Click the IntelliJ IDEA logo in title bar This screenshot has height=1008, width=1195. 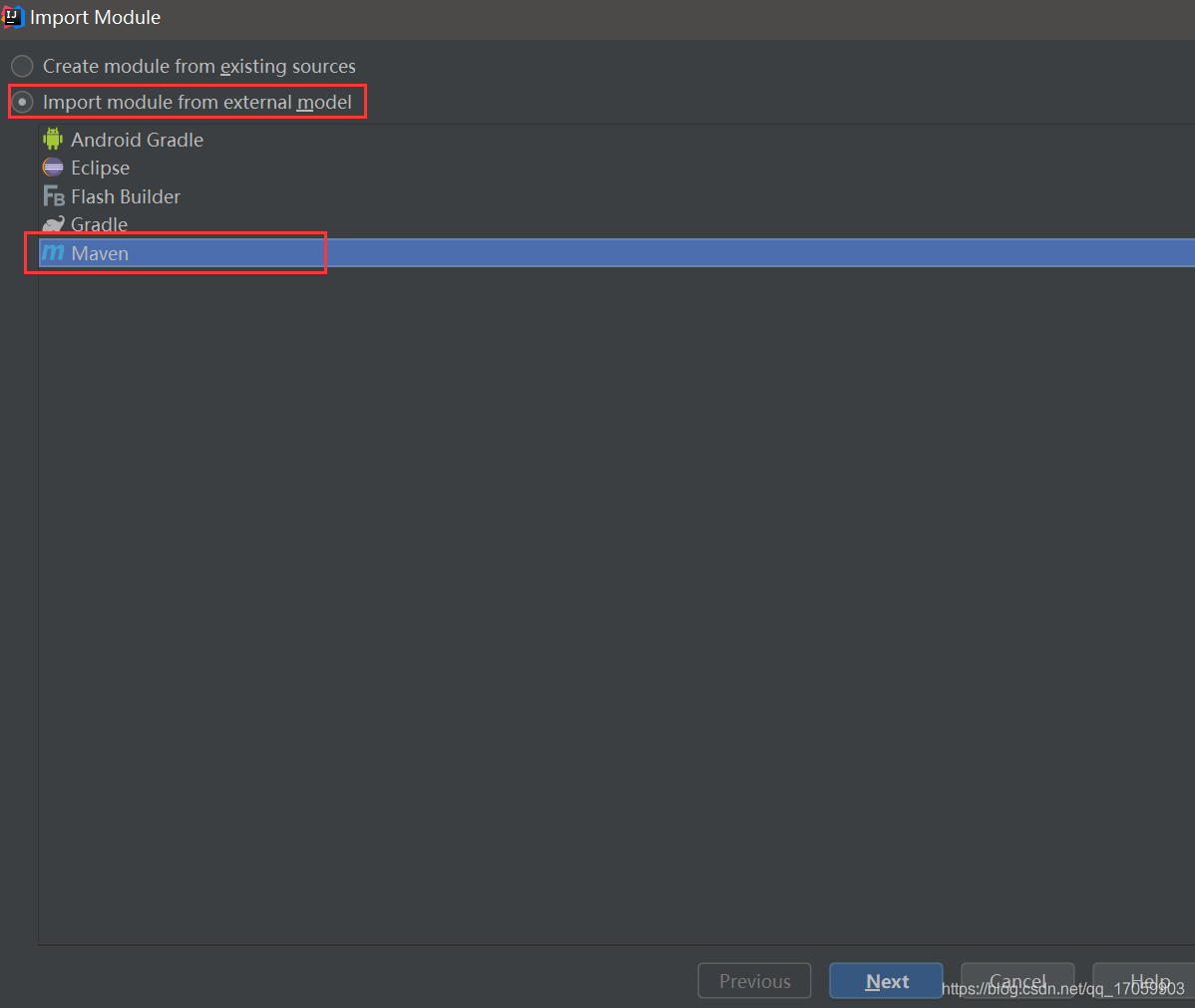coord(14,17)
